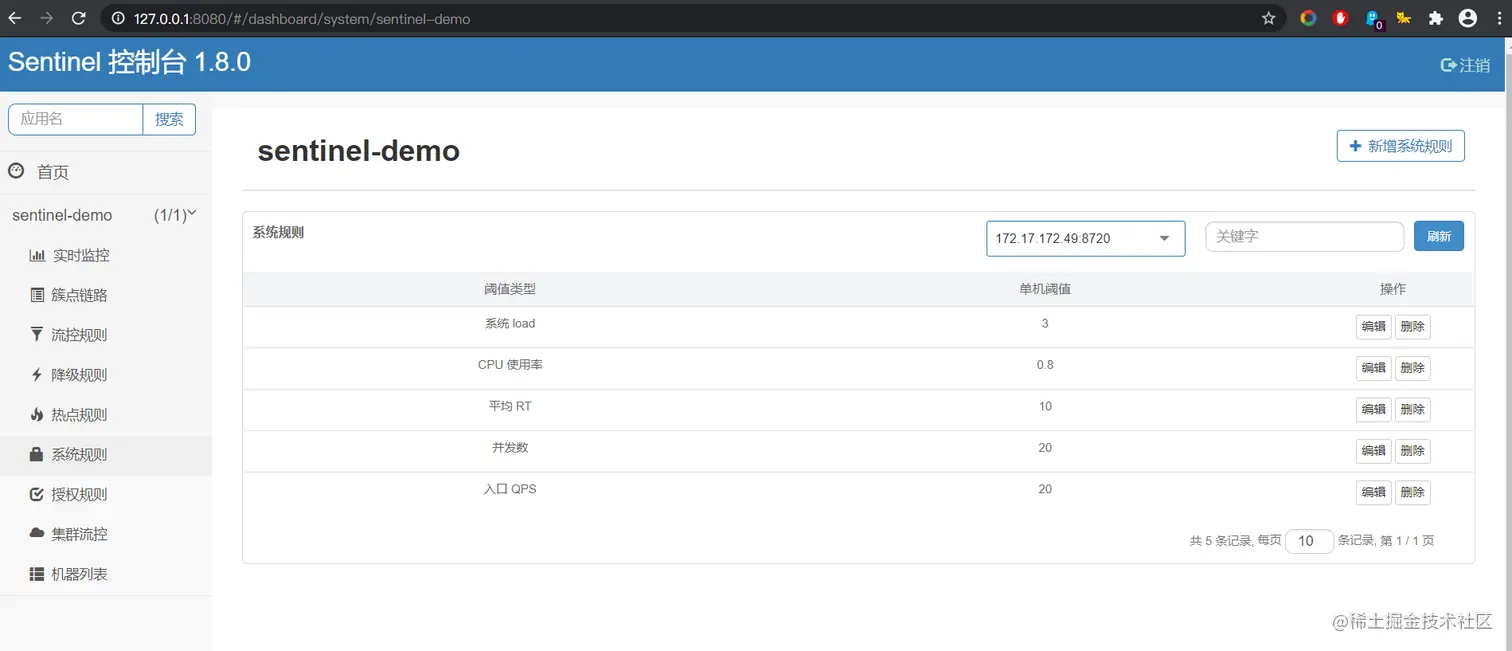Open 机器列表 menu item
This screenshot has height=651, width=1512.
pyautogui.click(x=79, y=574)
